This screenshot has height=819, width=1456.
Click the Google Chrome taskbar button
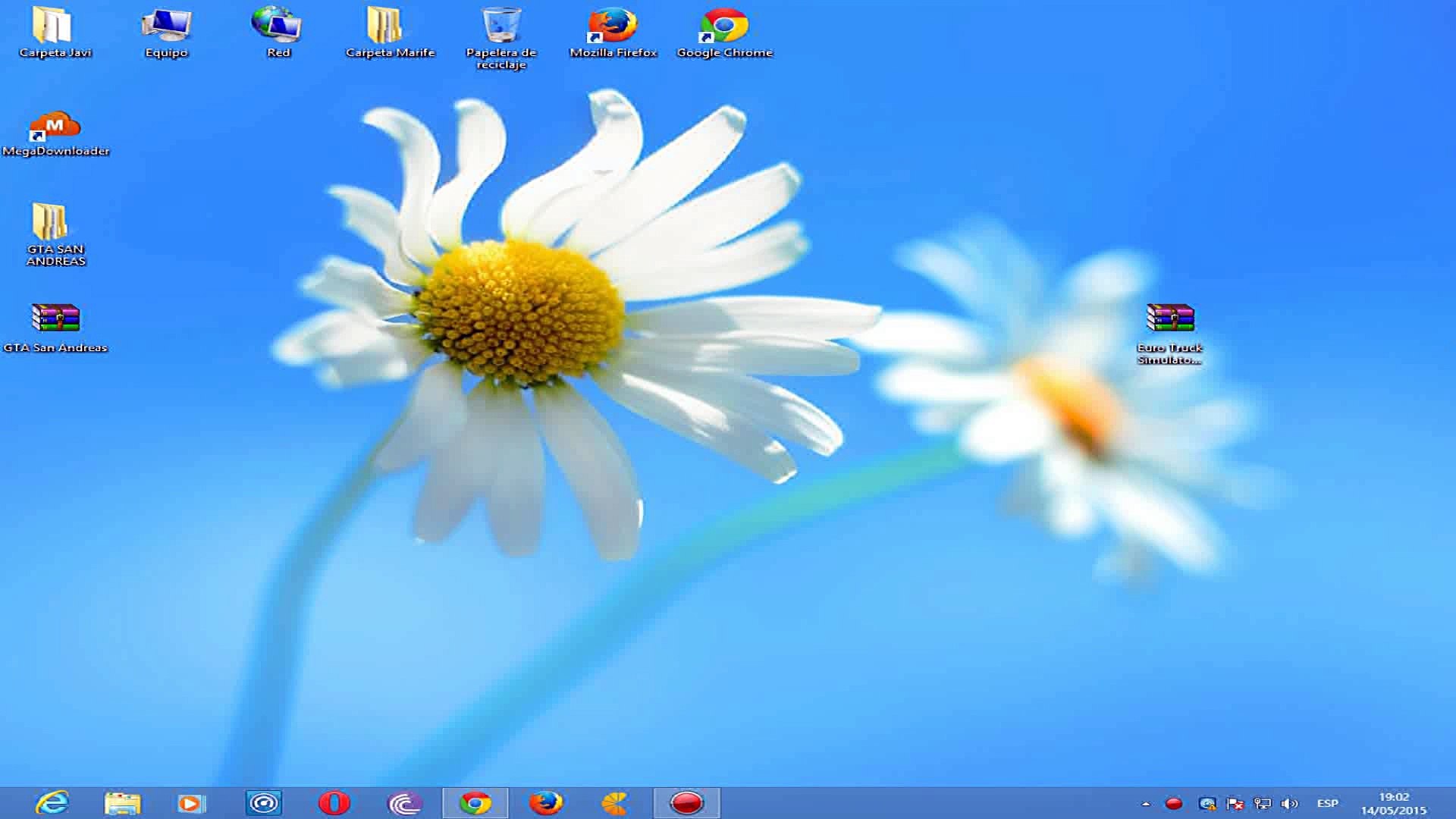(475, 802)
